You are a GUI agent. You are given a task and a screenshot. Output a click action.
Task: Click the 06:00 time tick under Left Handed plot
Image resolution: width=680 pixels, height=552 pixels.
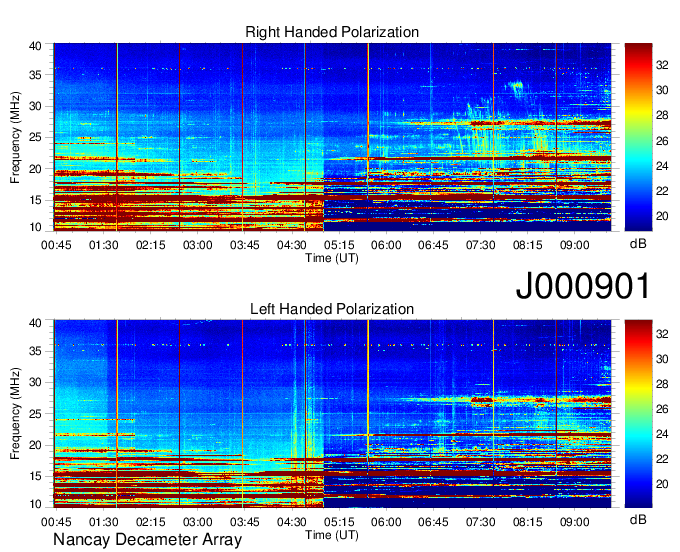coord(386,522)
